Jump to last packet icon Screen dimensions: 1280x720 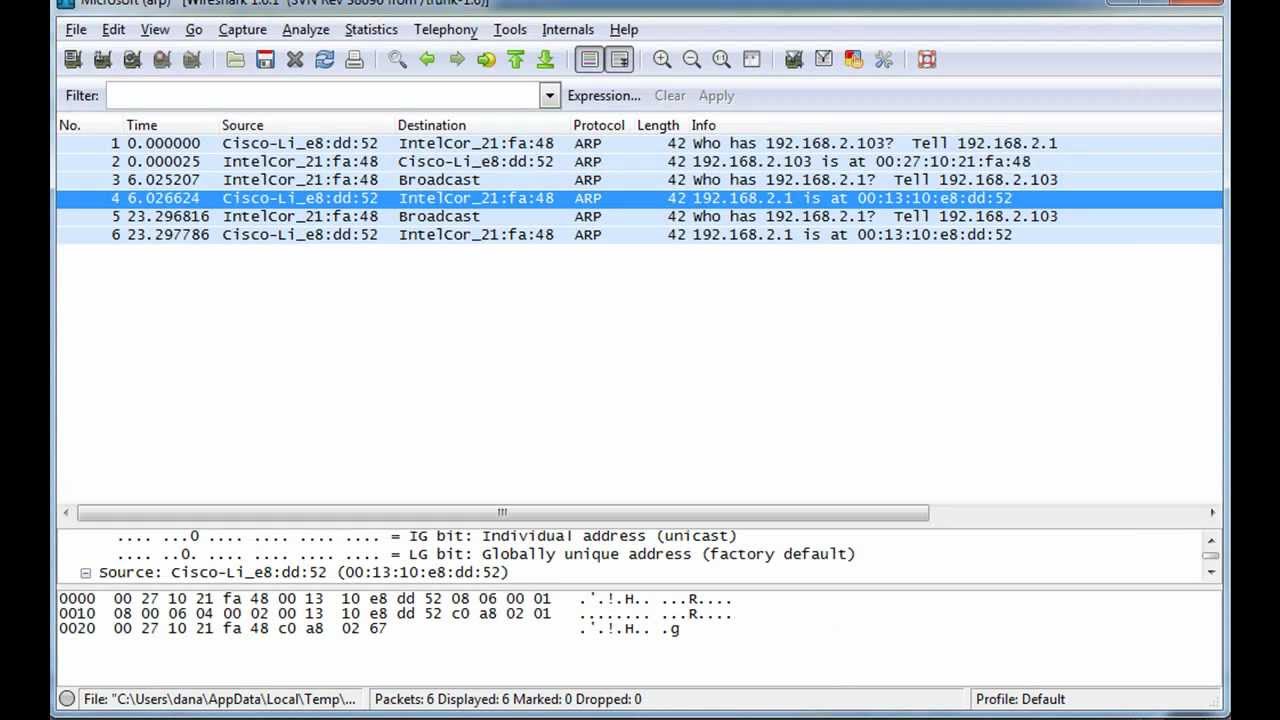point(546,60)
